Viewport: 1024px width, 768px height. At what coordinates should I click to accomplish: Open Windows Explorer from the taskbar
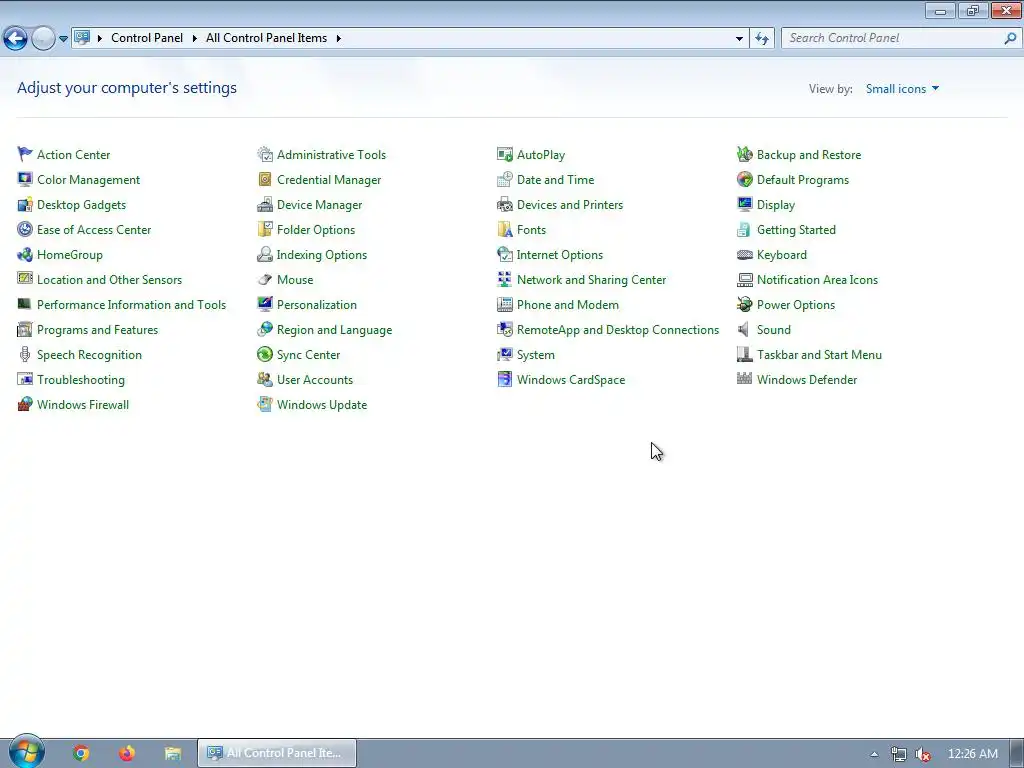(172, 753)
